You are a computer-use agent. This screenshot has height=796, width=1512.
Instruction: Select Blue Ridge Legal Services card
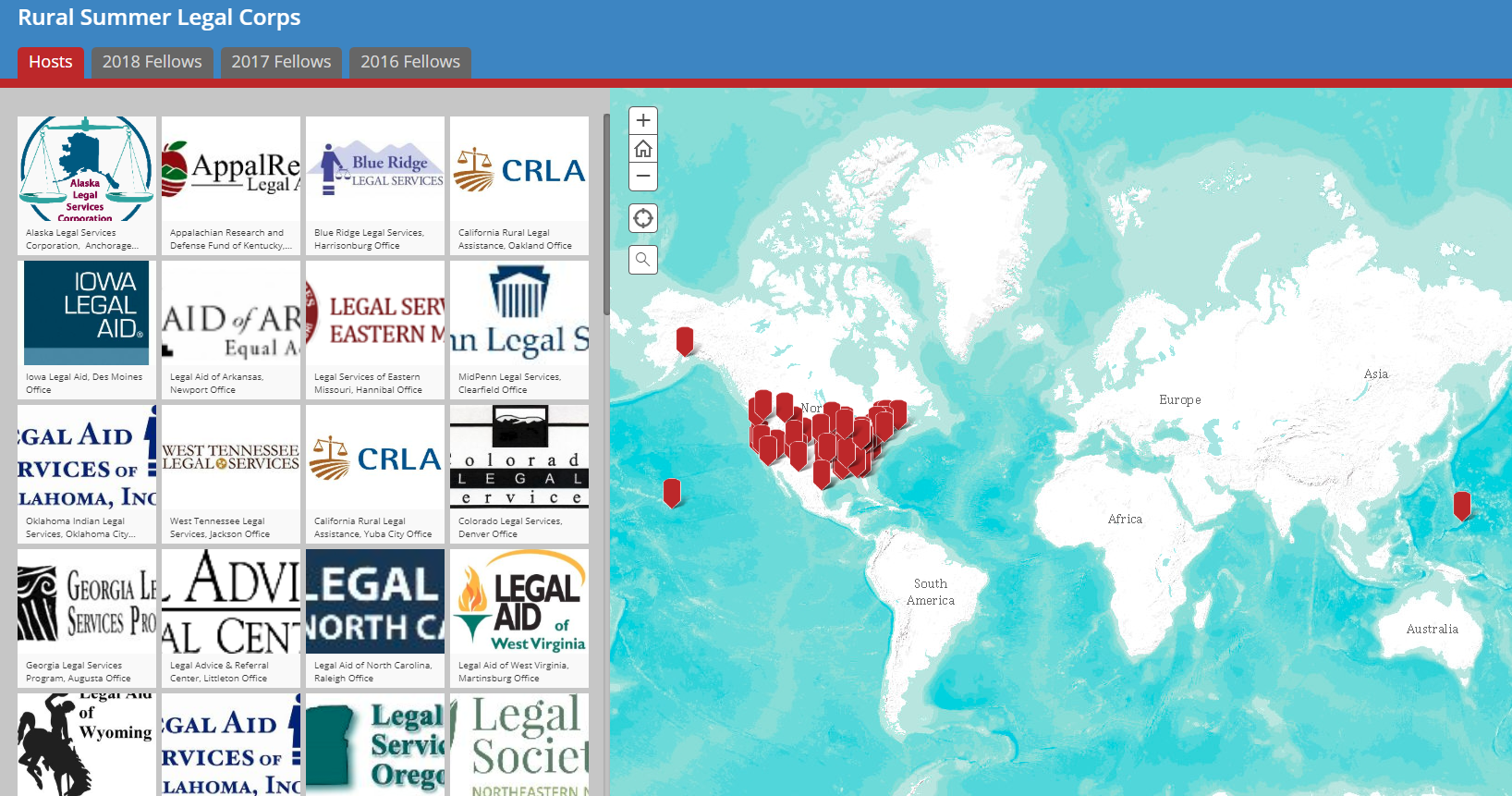click(375, 186)
